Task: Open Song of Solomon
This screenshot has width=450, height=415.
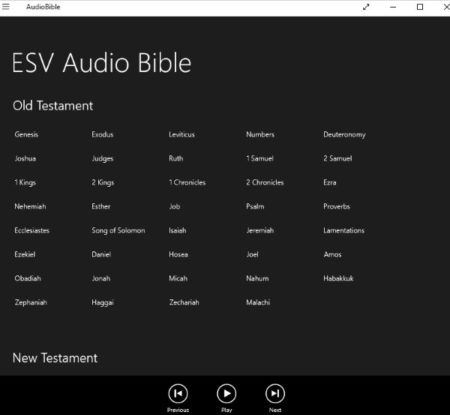Action: click(118, 230)
